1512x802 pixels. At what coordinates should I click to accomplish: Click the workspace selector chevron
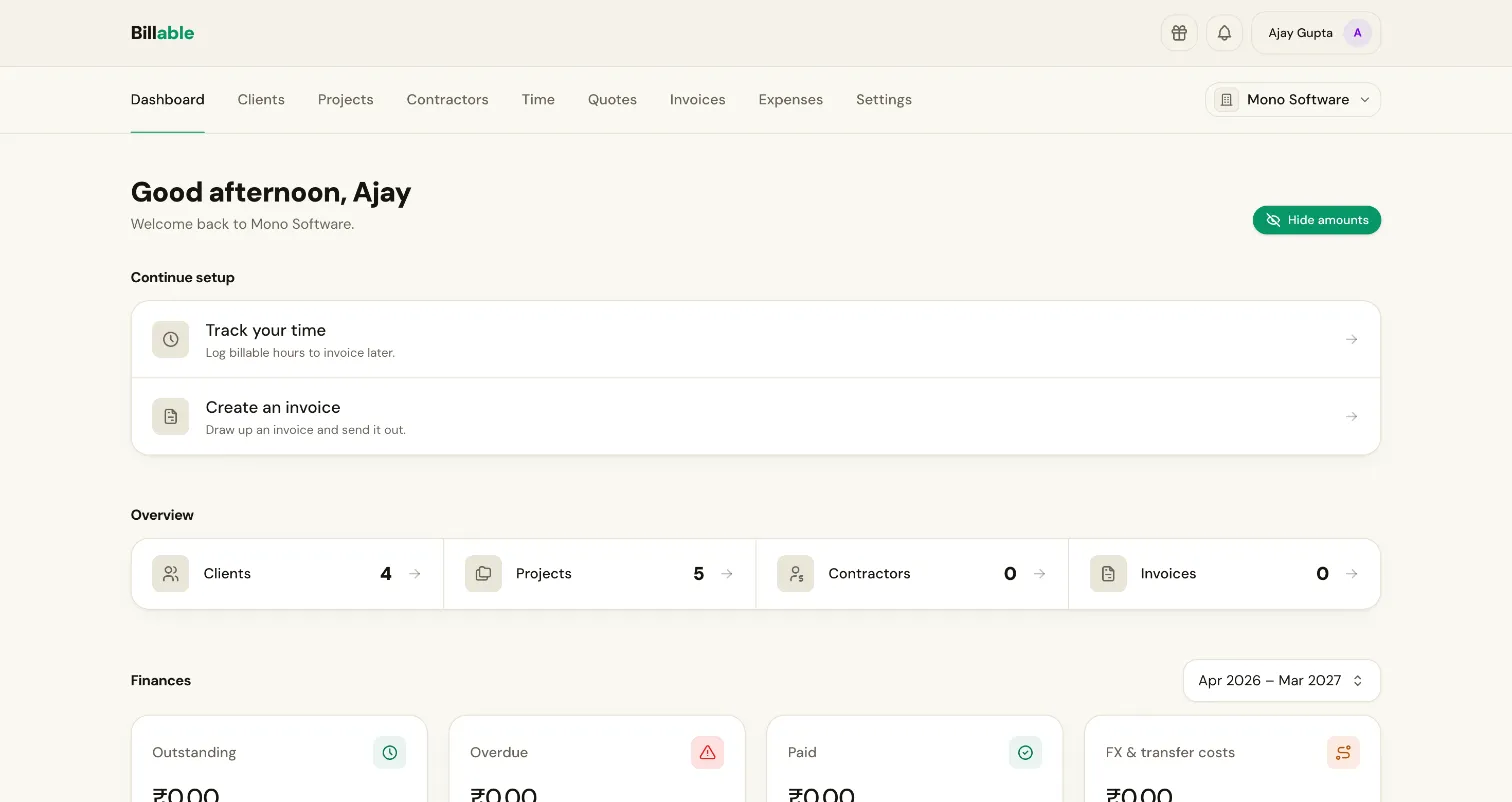click(x=1365, y=100)
